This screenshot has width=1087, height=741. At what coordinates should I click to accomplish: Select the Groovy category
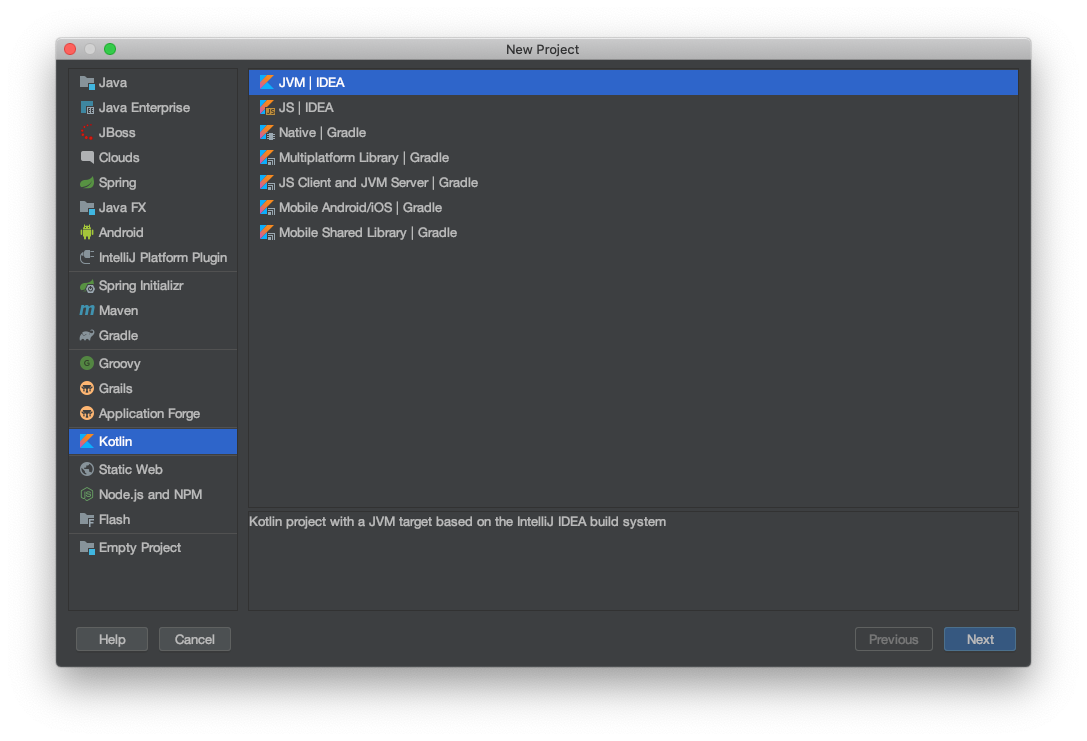[x=153, y=363]
